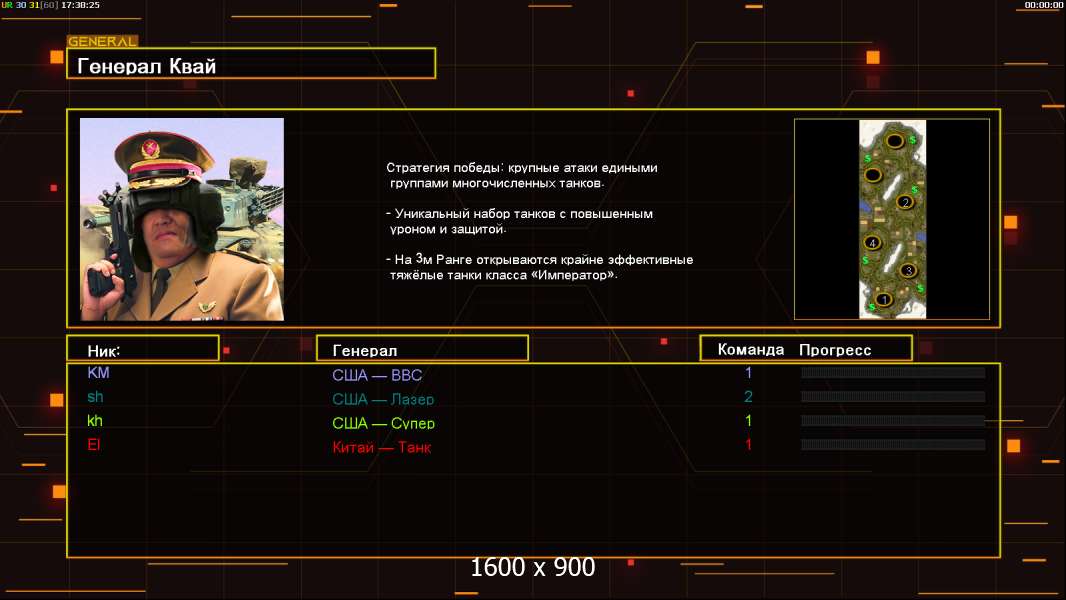Click El's loading progress bar
Viewport: 1066px width, 600px height.
[x=893, y=444]
